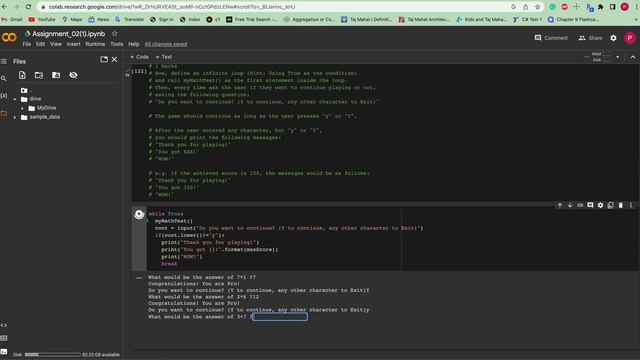Stop the running while True cell
The height and width of the screenshot is (360, 640).
pos(139,214)
